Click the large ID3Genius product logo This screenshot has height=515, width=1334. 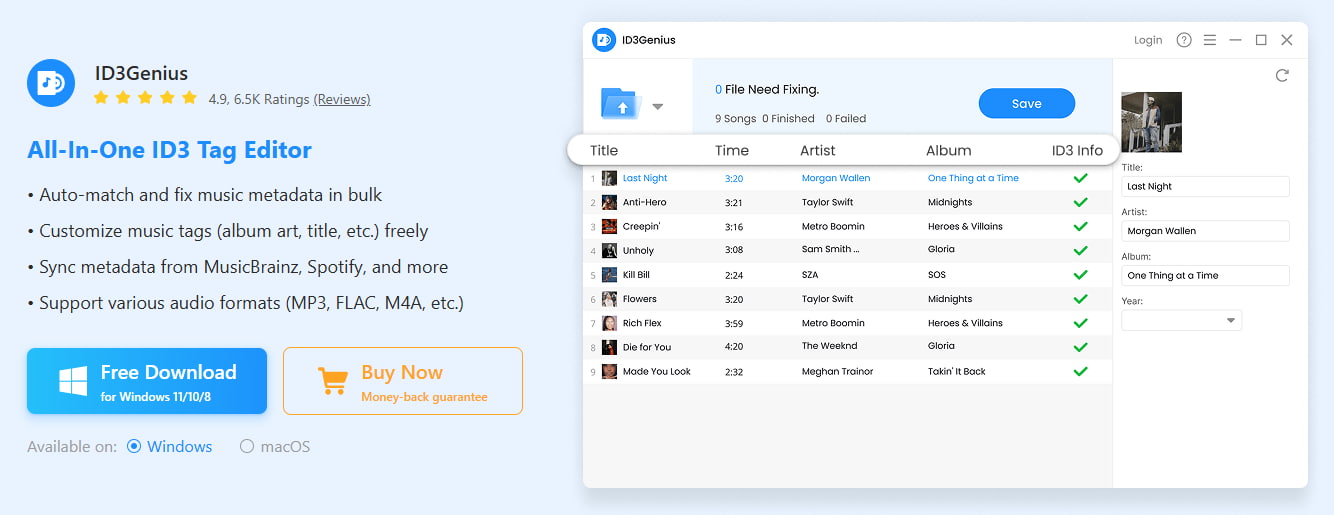click(x=51, y=83)
